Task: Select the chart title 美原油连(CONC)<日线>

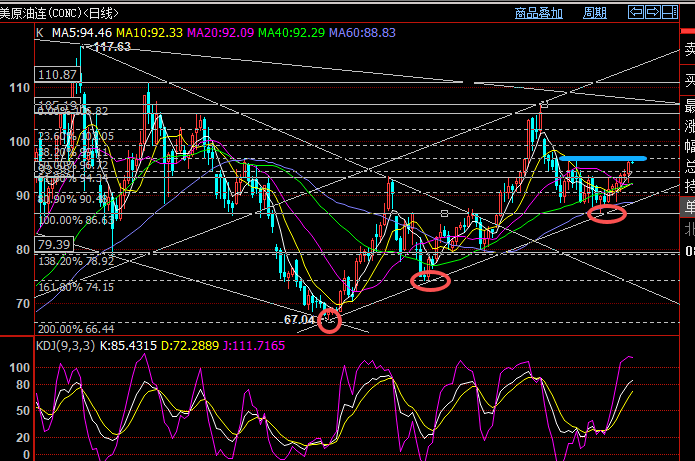Action: pyautogui.click(x=59, y=13)
